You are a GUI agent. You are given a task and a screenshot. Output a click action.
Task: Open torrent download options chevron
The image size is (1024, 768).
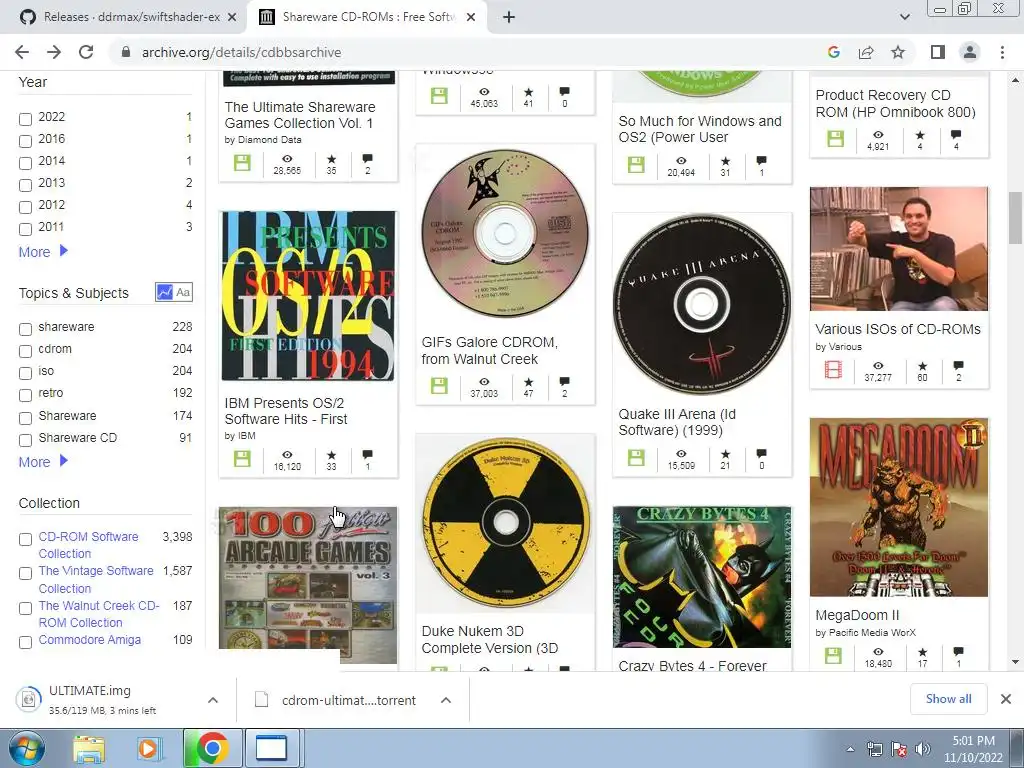tap(446, 700)
